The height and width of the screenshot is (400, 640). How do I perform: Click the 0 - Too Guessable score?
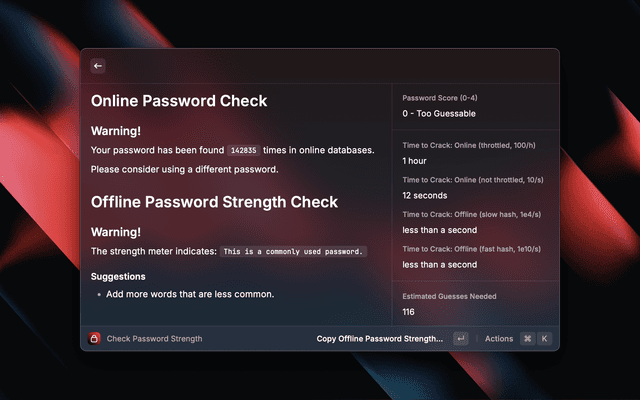(446, 115)
